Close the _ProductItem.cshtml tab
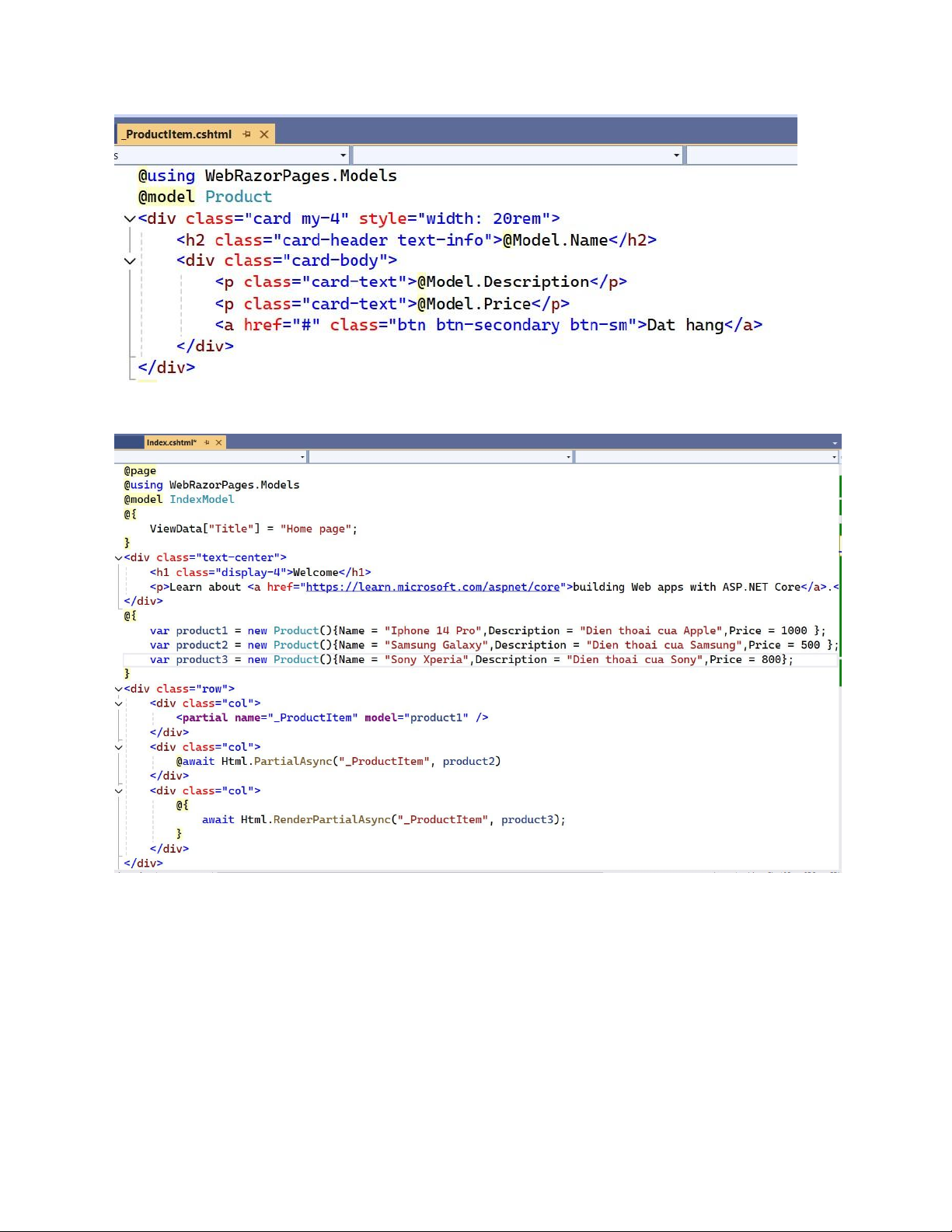 pyautogui.click(x=264, y=134)
